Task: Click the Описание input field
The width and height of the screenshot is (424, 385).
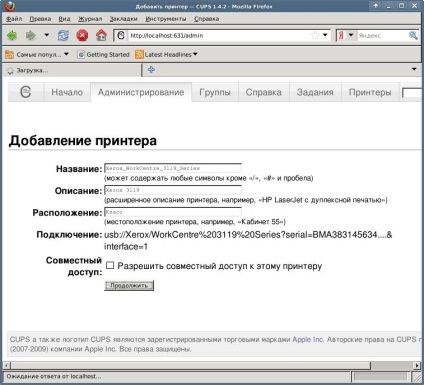Action: coord(173,190)
